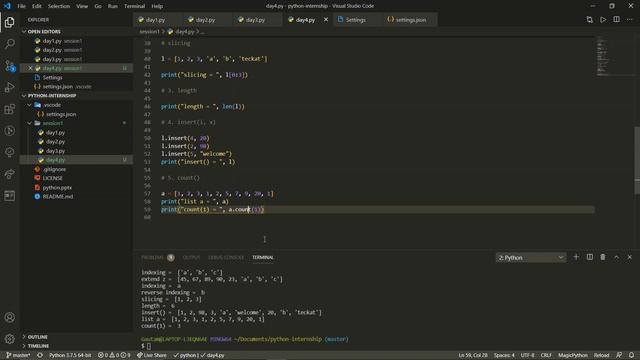Close day4.py in Open Editors list
640x360 pixels.
(x=30, y=68)
